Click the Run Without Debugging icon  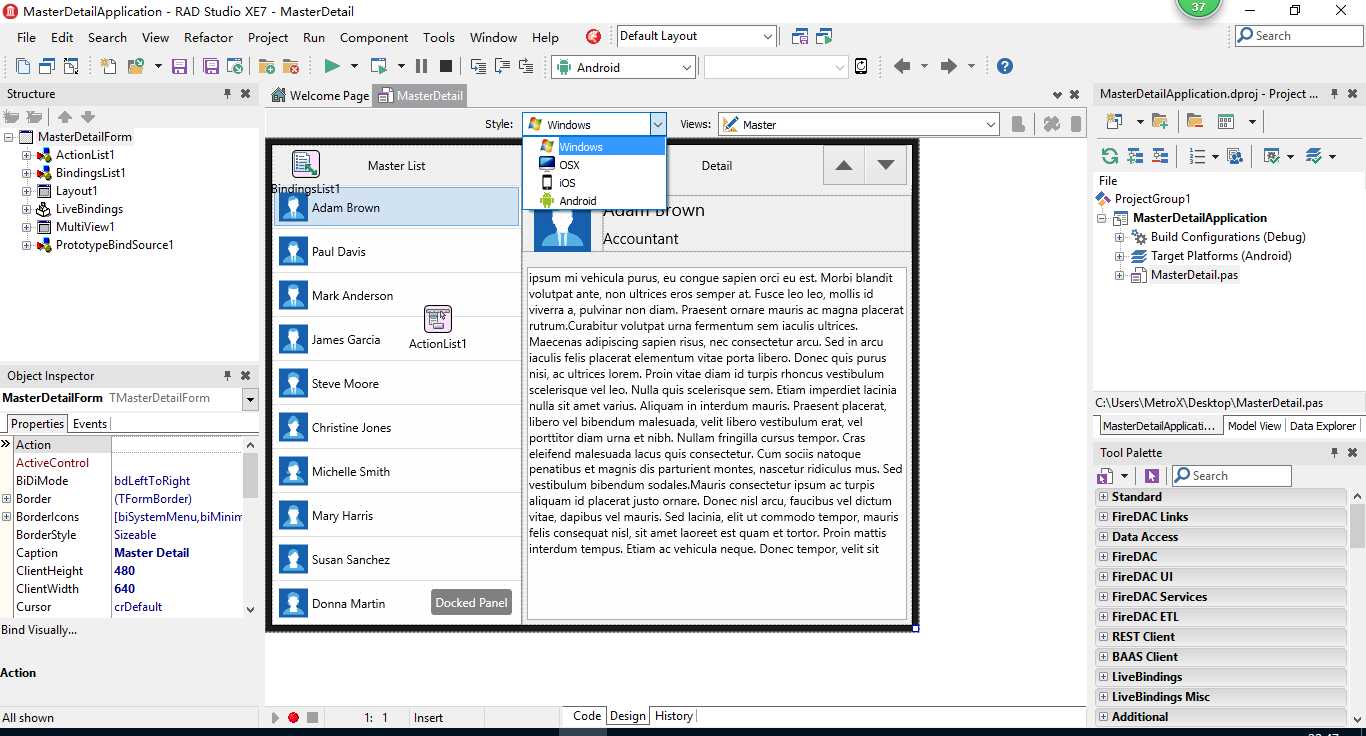(x=379, y=67)
